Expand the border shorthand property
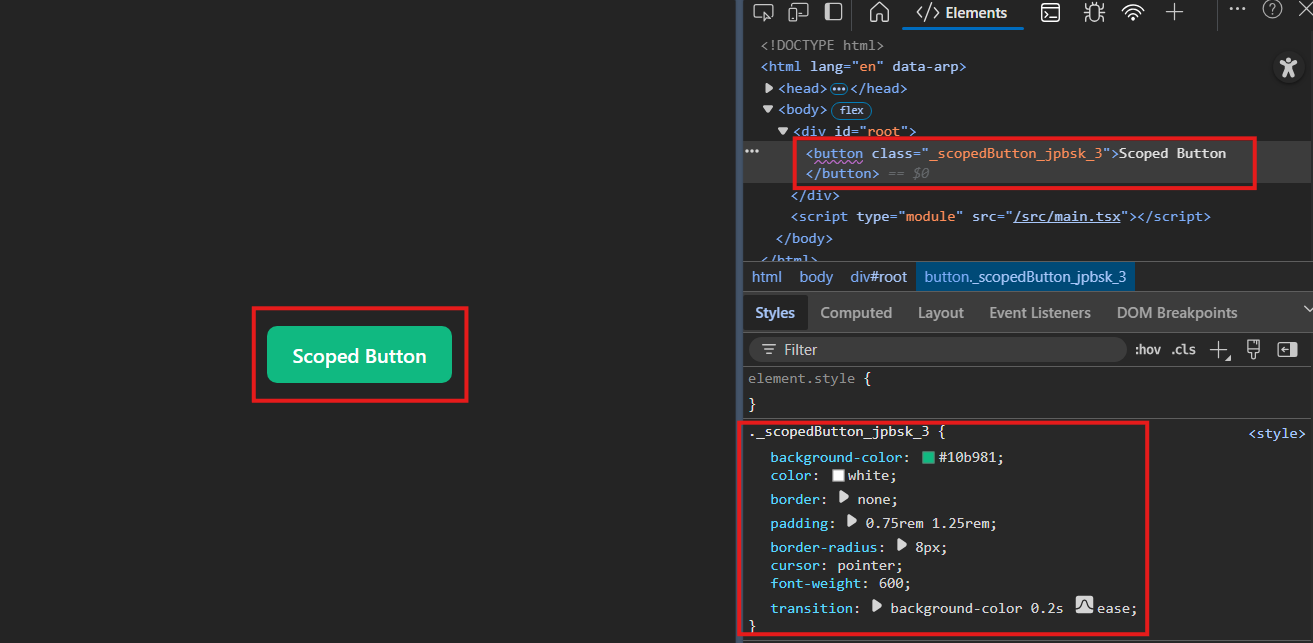The height and width of the screenshot is (643, 1313). 843,497
